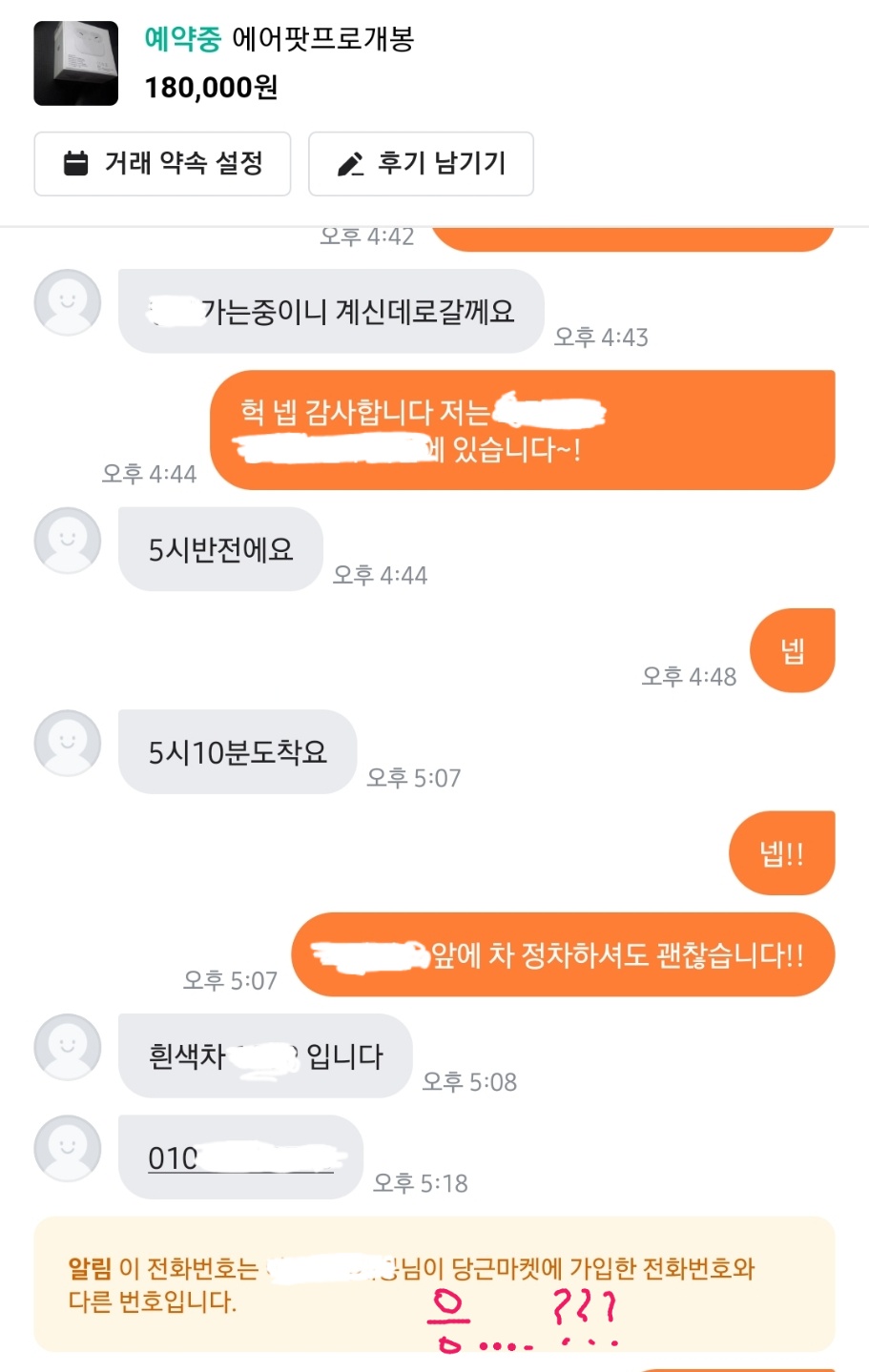869x1372 pixels.
Task: Tap profile avatar next to 5시반전에요
Action: point(68,541)
